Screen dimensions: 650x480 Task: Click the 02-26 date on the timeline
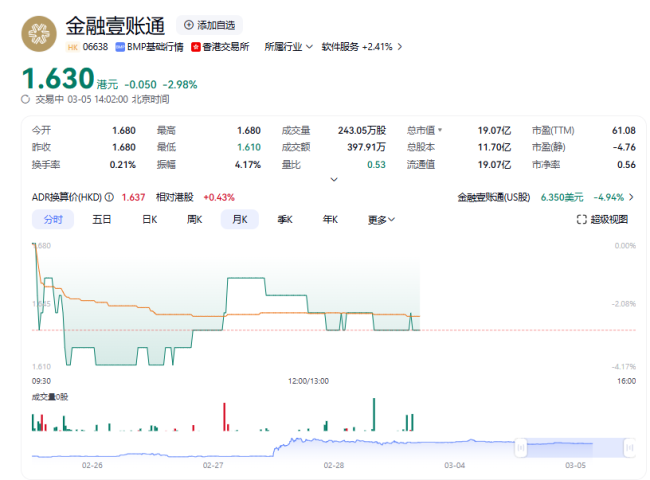click(92, 465)
